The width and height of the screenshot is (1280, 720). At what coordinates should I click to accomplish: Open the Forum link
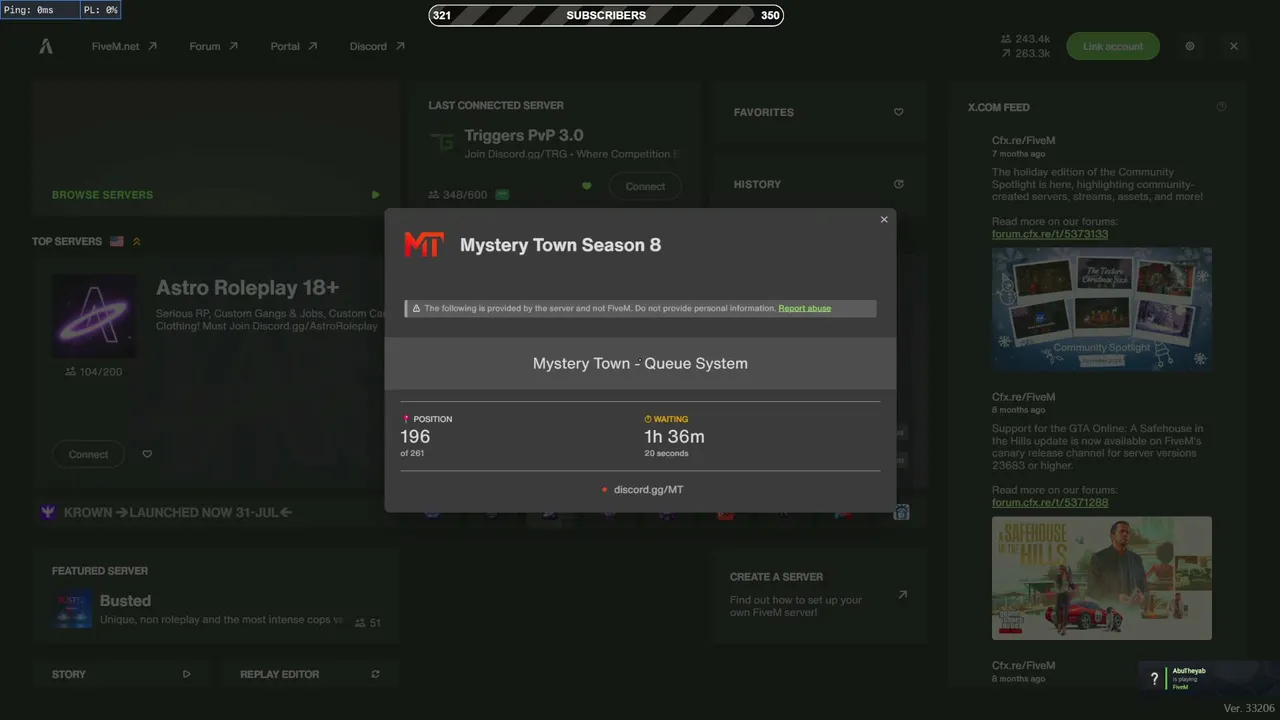pyautogui.click(x=213, y=46)
